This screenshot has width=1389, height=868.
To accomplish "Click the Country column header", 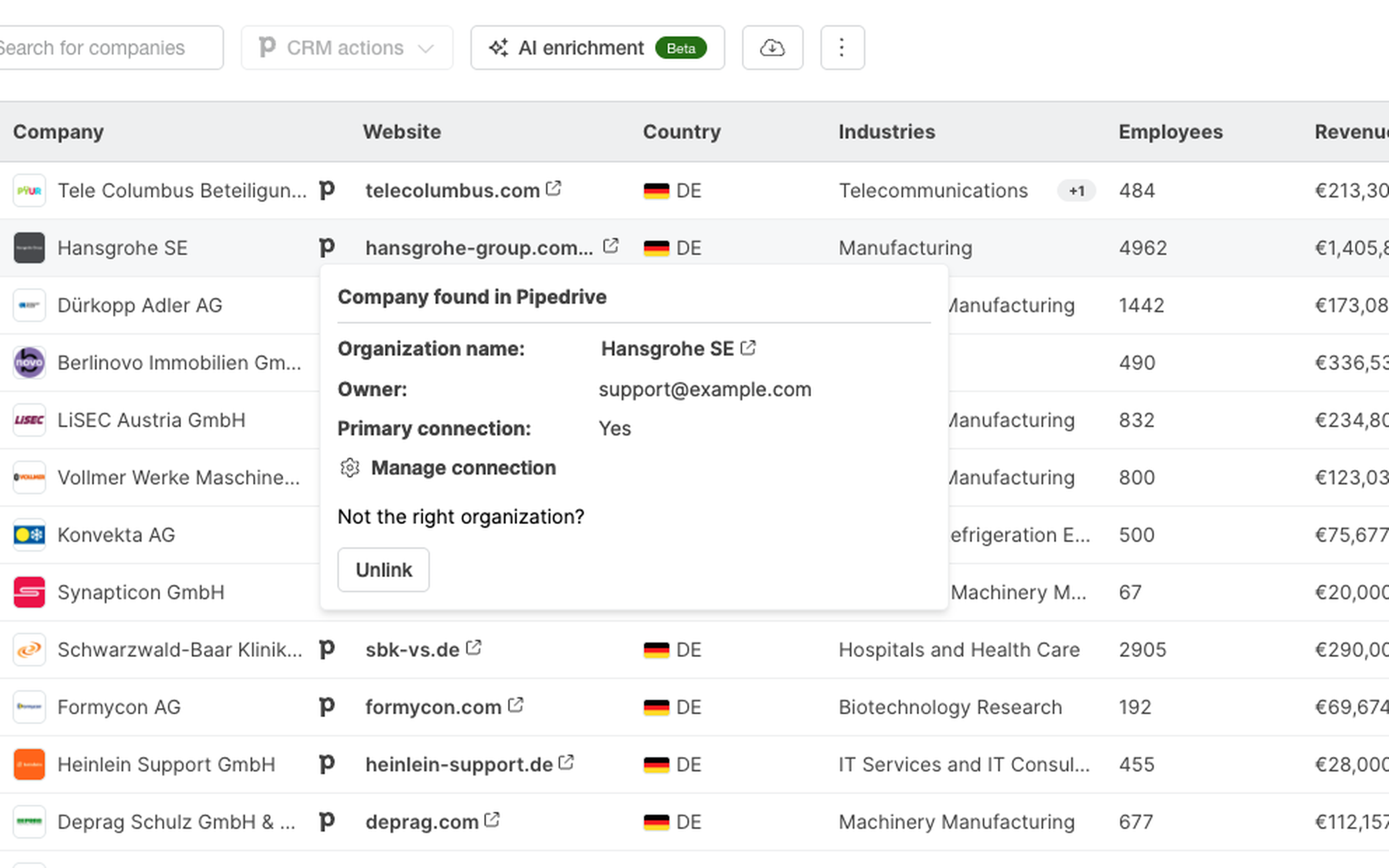I will (682, 132).
